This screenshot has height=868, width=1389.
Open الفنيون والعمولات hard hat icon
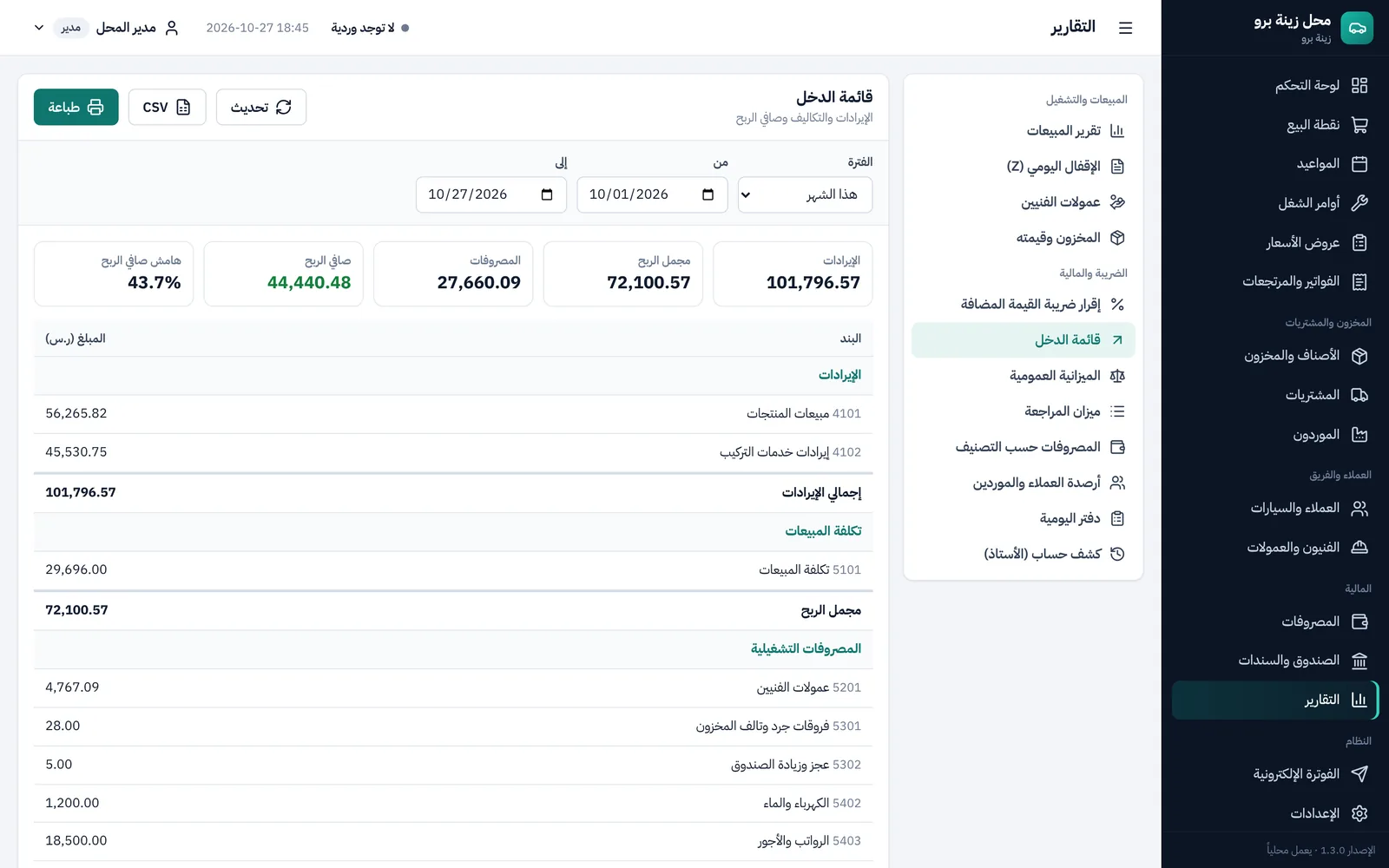[x=1359, y=548]
